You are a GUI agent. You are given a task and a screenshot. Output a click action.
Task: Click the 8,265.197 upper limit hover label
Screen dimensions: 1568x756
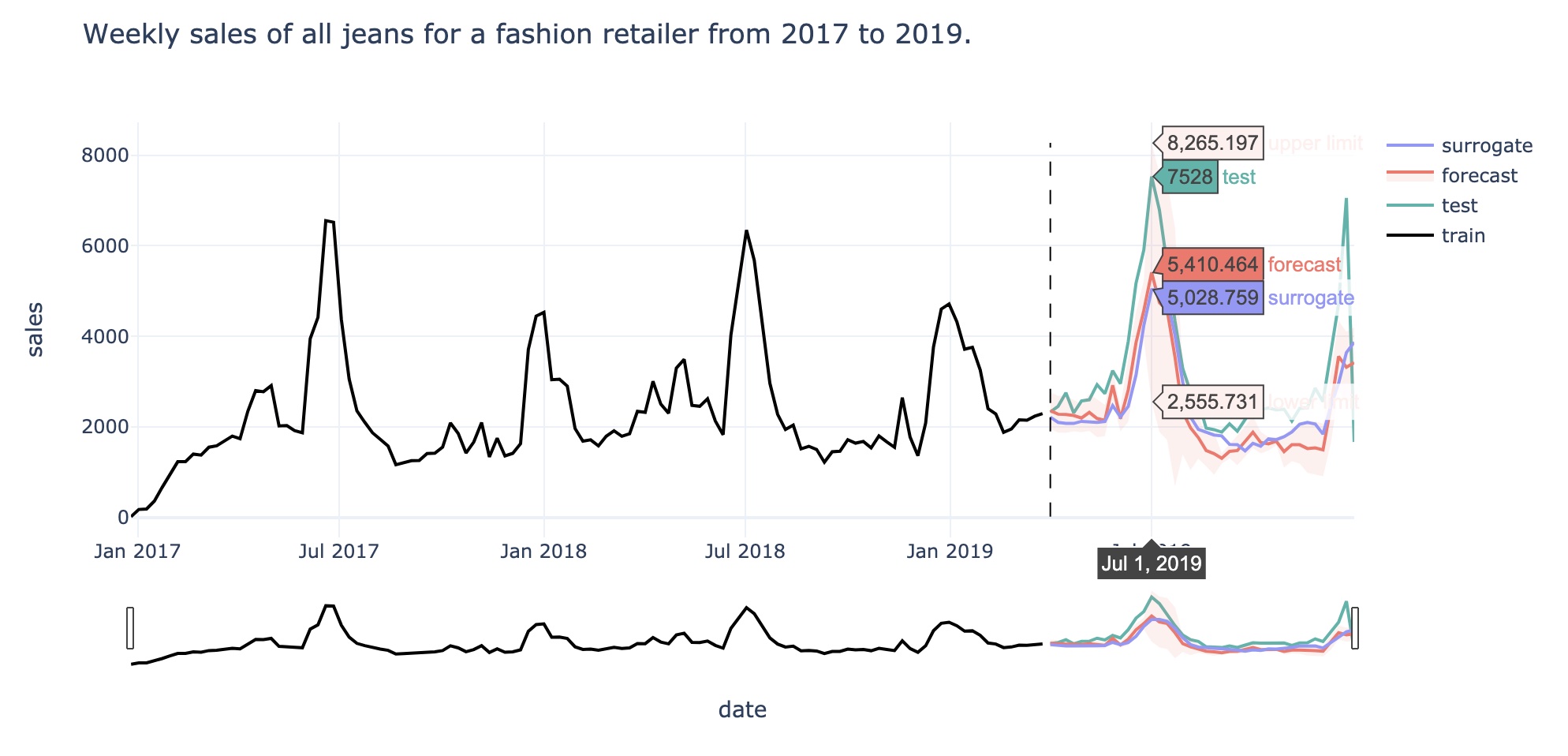coord(1212,143)
